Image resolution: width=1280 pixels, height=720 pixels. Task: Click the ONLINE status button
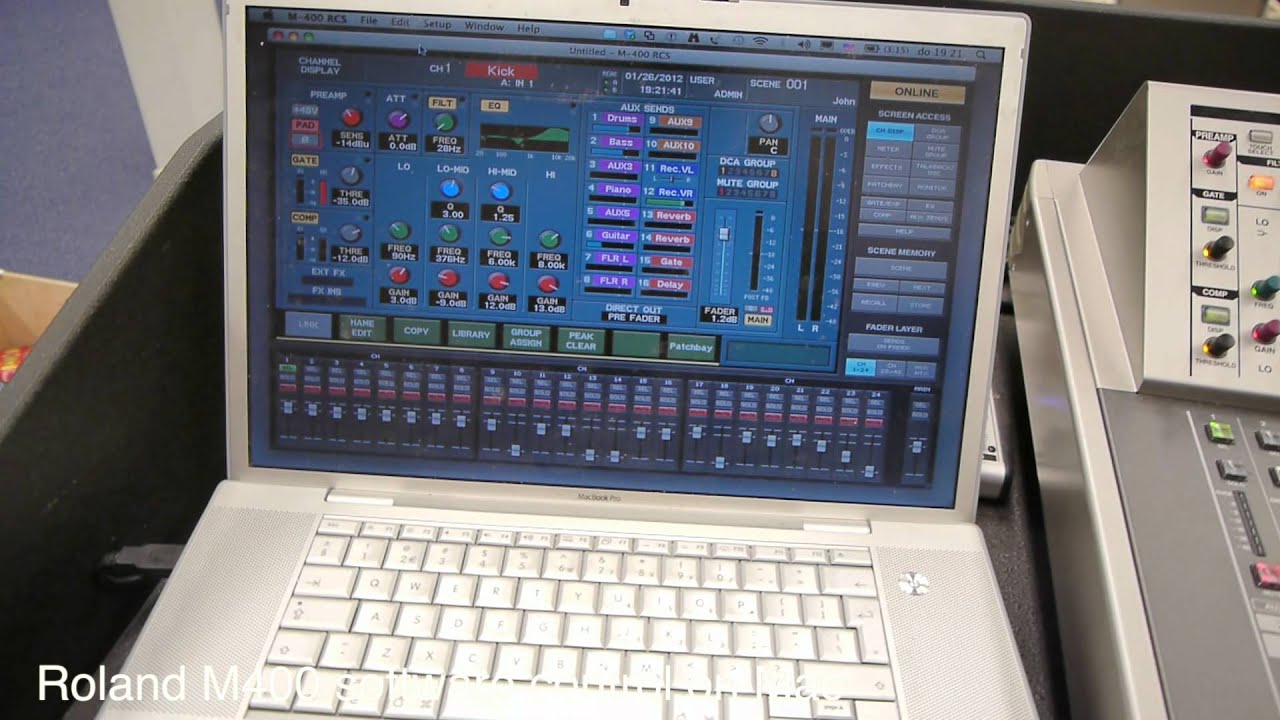(x=916, y=93)
